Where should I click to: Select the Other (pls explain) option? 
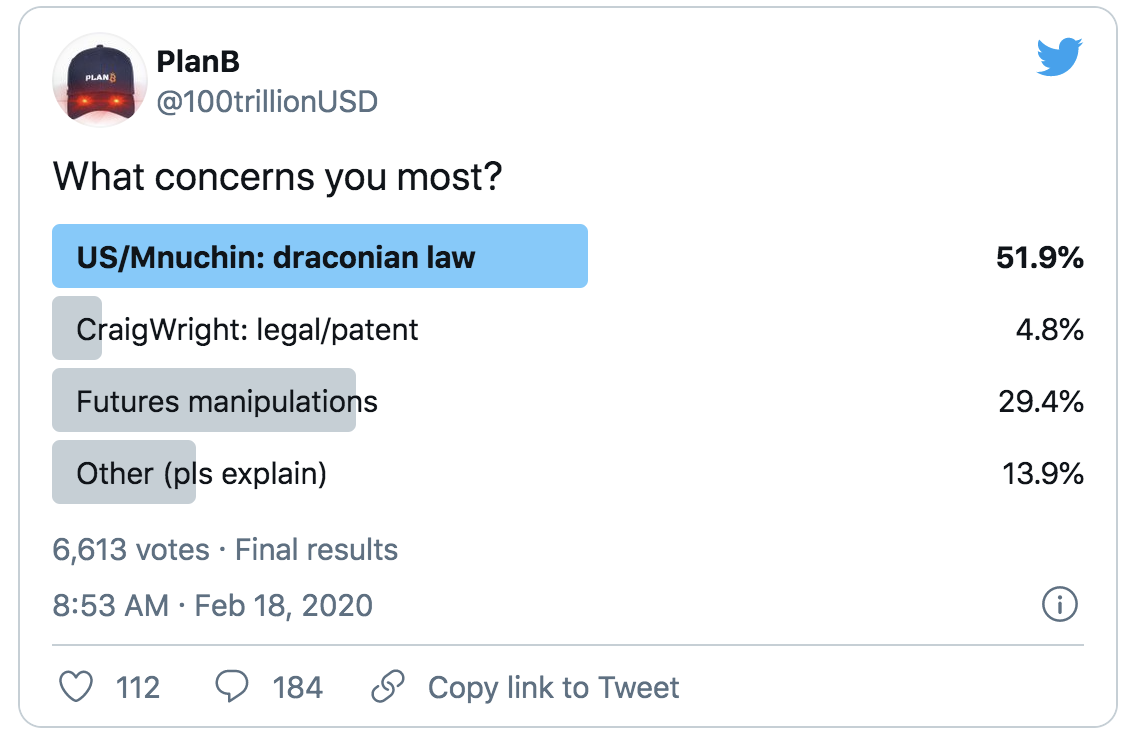click(x=201, y=472)
